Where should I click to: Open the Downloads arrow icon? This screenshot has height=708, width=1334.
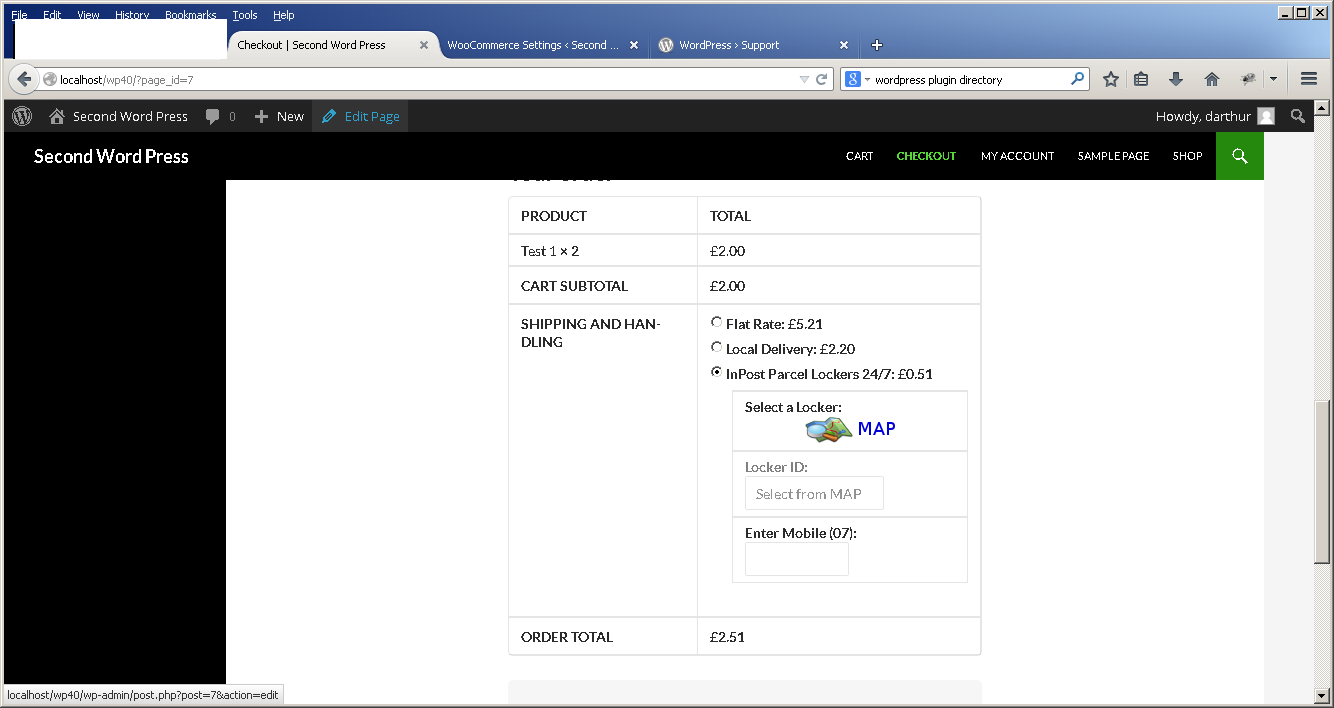tap(1176, 79)
